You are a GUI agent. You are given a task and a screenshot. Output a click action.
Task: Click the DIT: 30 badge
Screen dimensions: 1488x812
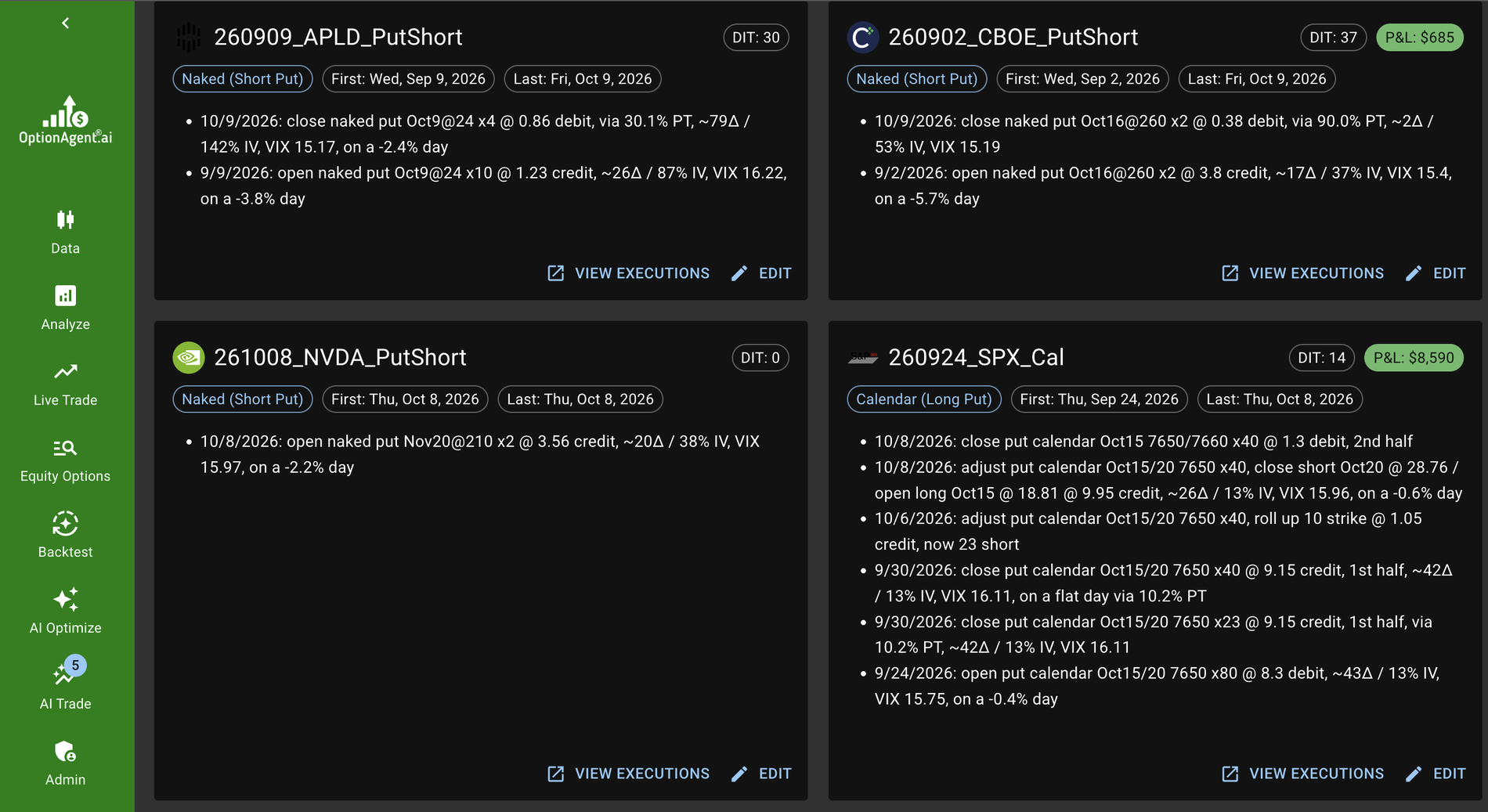pos(756,38)
